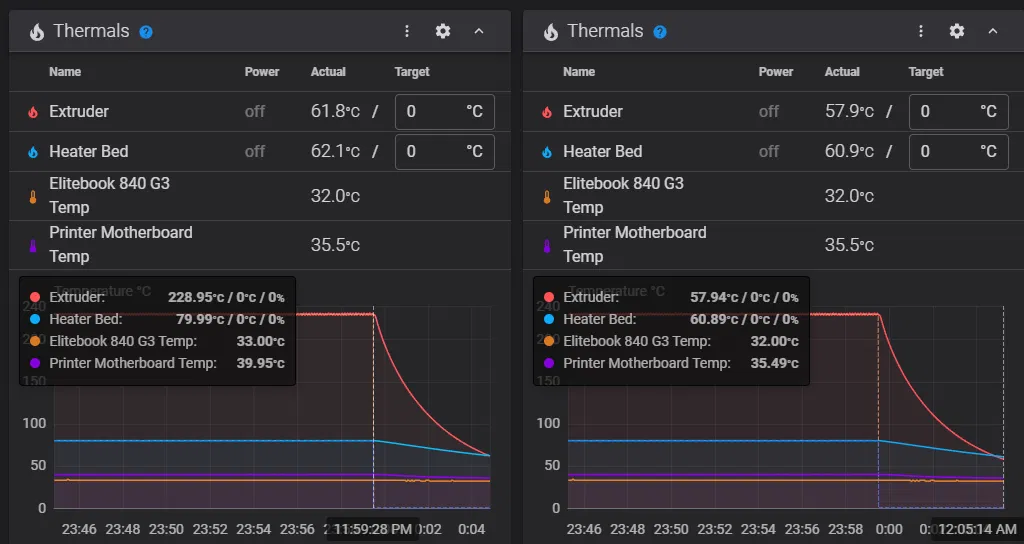1024x544 pixels.
Task: Click 61.8°C Extruder actual value in left panel
Action: (x=335, y=112)
